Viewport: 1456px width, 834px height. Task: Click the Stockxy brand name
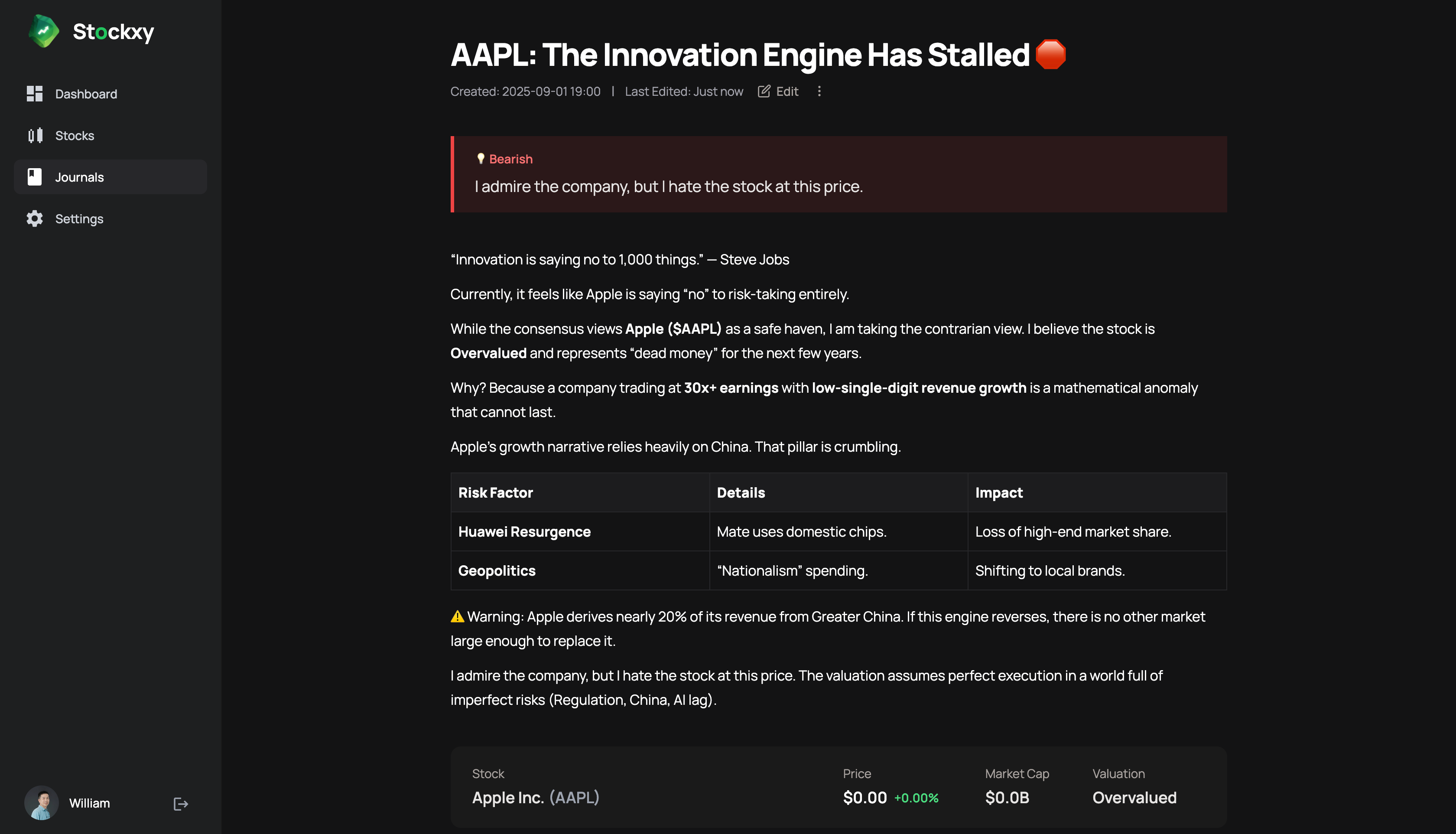pos(114,32)
